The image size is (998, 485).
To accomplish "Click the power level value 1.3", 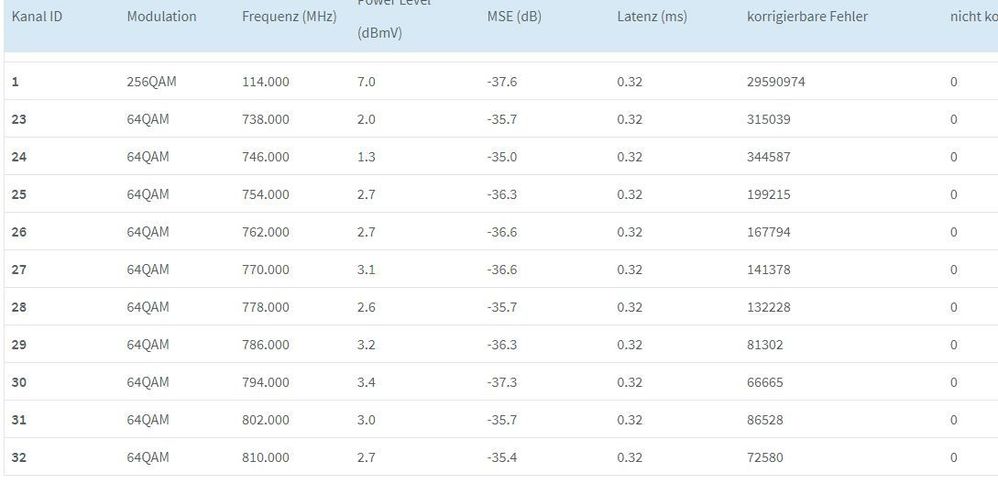I will coord(366,157).
